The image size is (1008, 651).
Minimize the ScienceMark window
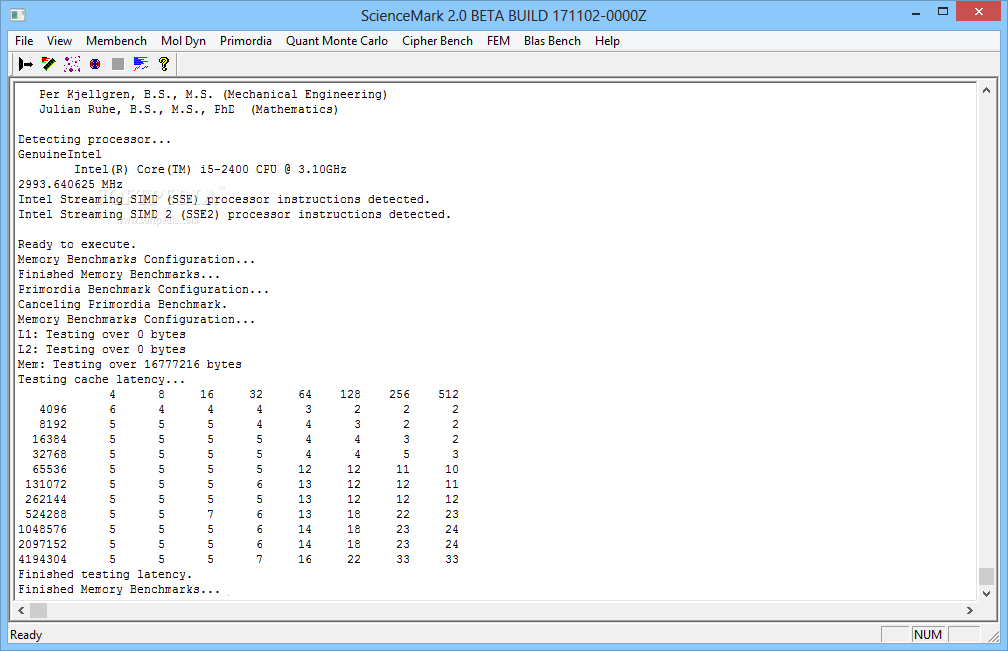(x=915, y=12)
